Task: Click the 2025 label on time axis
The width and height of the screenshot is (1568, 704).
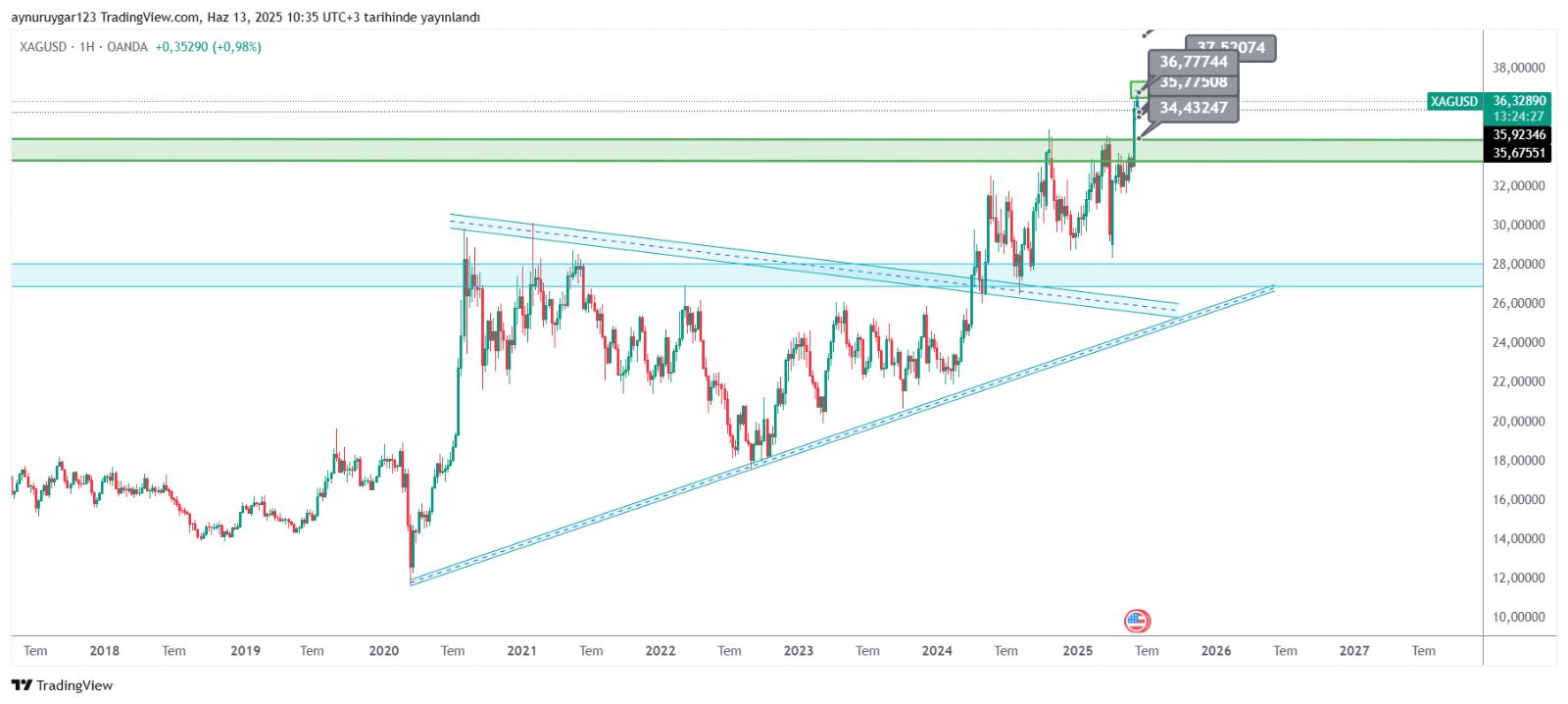Action: 1077,651
